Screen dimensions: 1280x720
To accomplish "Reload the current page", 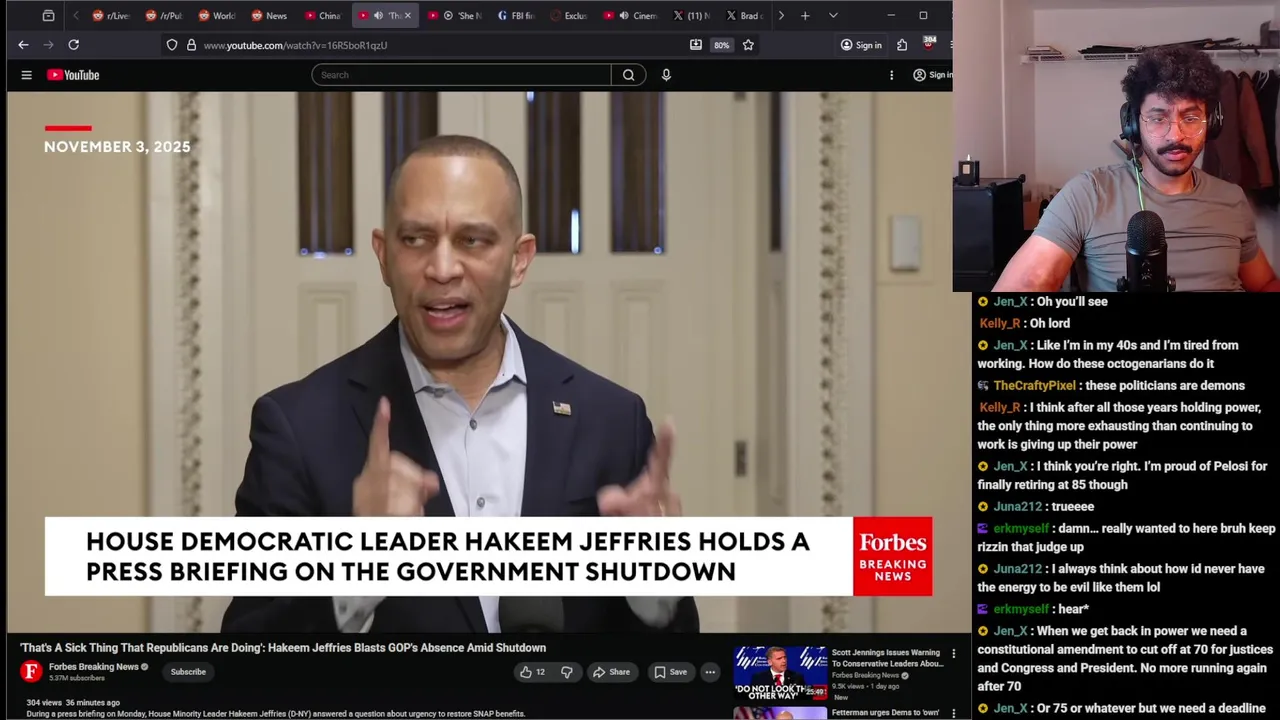I will [x=73, y=45].
